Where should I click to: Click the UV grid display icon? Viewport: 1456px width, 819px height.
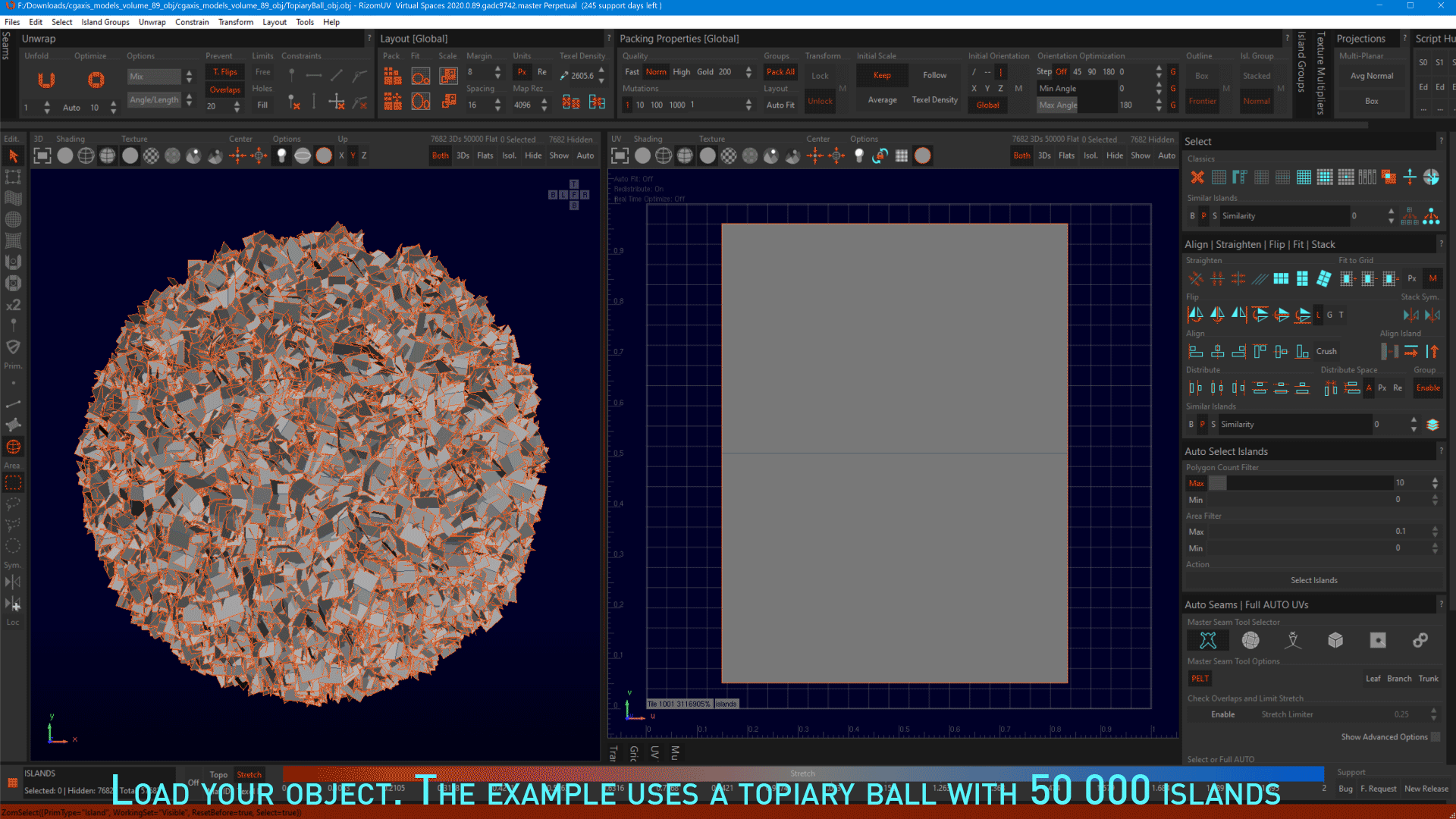901,155
